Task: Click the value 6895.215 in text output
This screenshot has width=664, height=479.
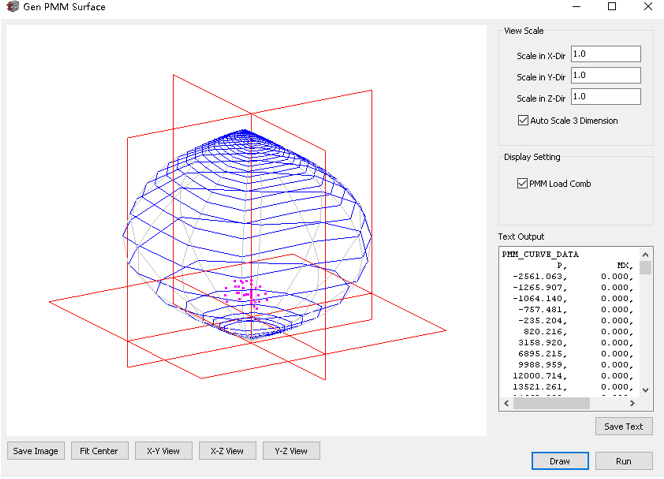Action: click(542, 354)
